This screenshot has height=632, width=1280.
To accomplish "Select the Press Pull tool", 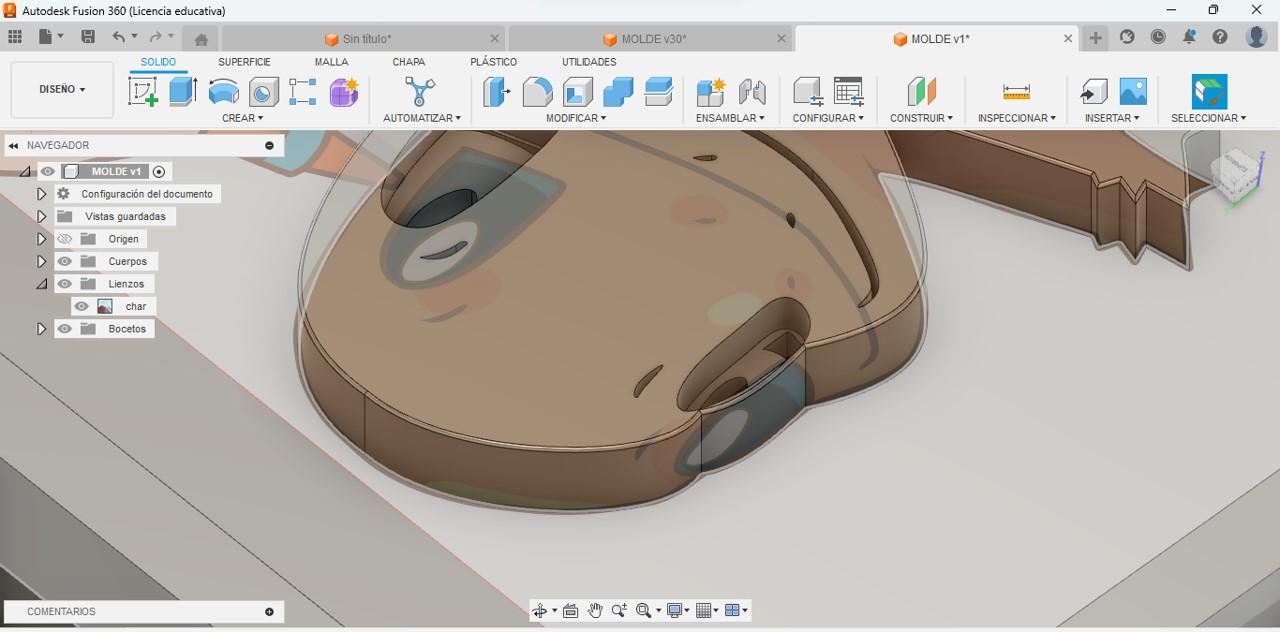I will [497, 92].
